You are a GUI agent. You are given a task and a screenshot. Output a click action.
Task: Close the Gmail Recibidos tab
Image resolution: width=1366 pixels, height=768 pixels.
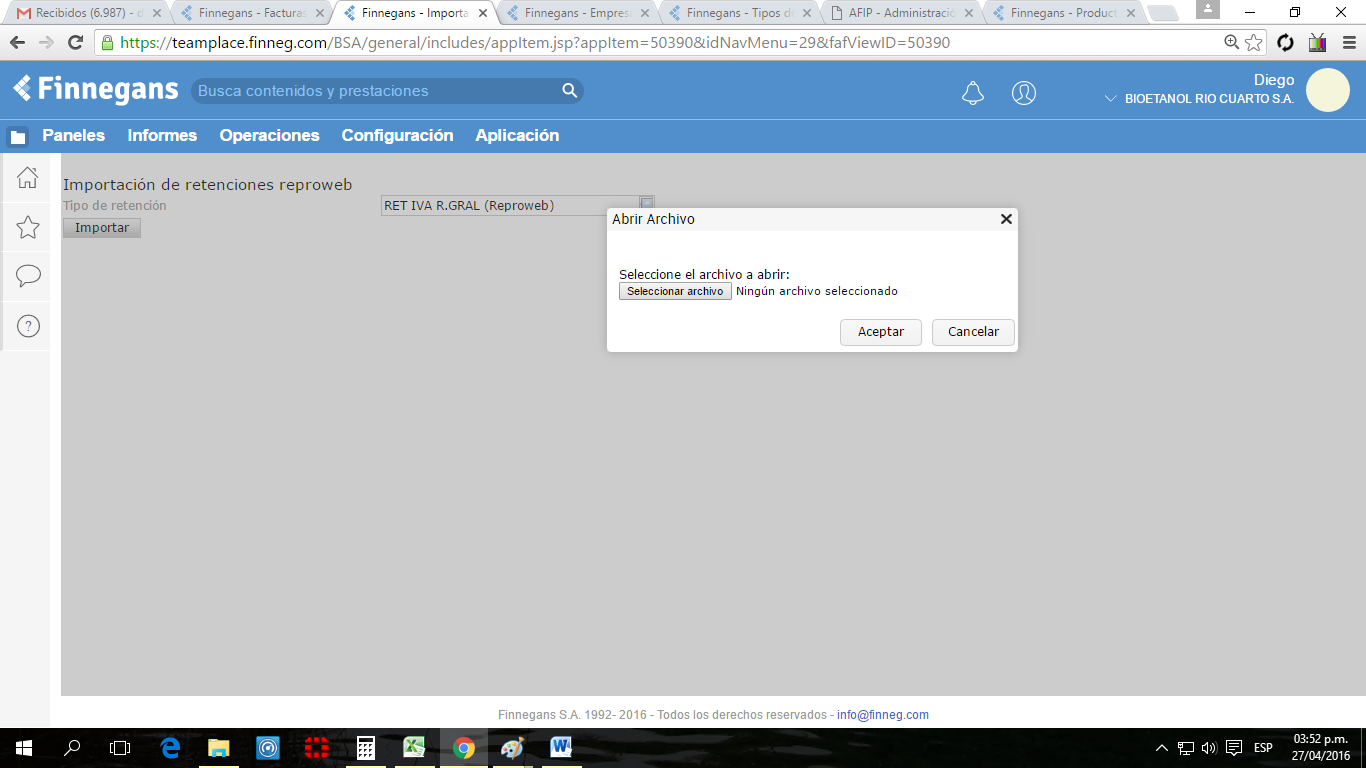(157, 13)
